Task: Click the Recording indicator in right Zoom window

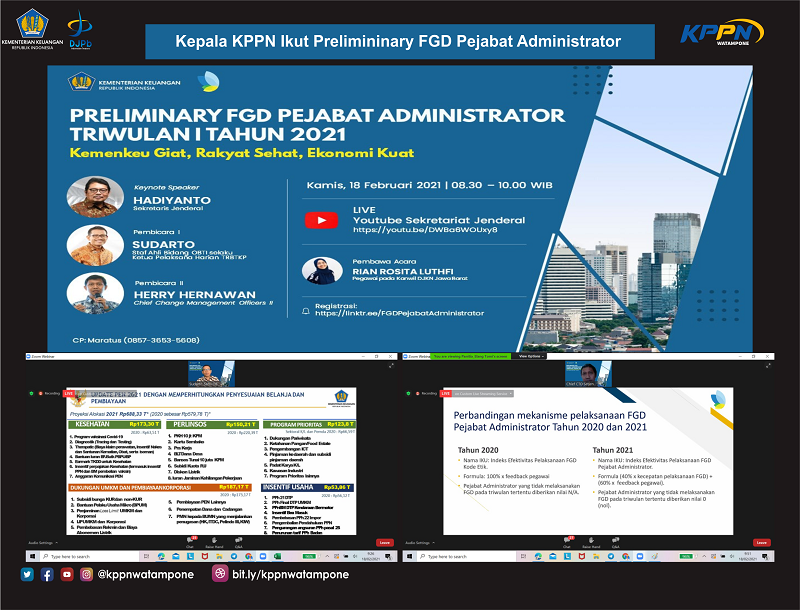Action: 427,394
